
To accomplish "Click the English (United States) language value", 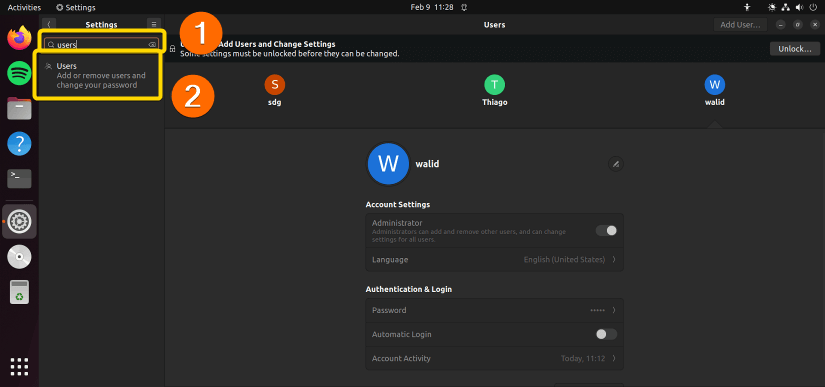I will 565,260.
